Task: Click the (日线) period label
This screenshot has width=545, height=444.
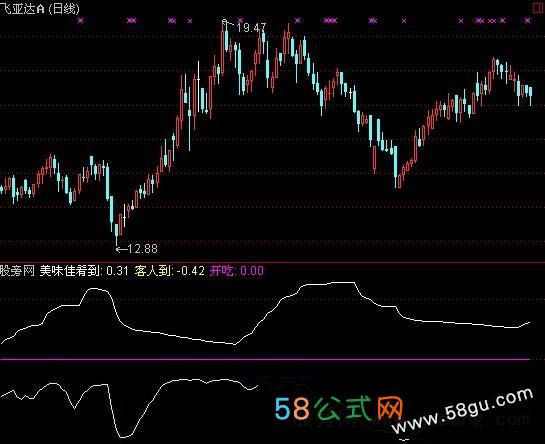Action: point(64,8)
